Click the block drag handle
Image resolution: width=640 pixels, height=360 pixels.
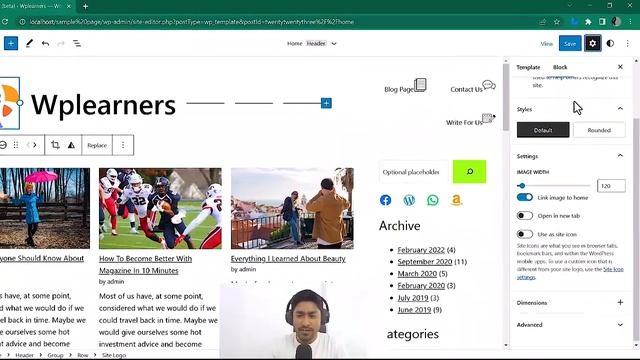[x=16, y=145]
